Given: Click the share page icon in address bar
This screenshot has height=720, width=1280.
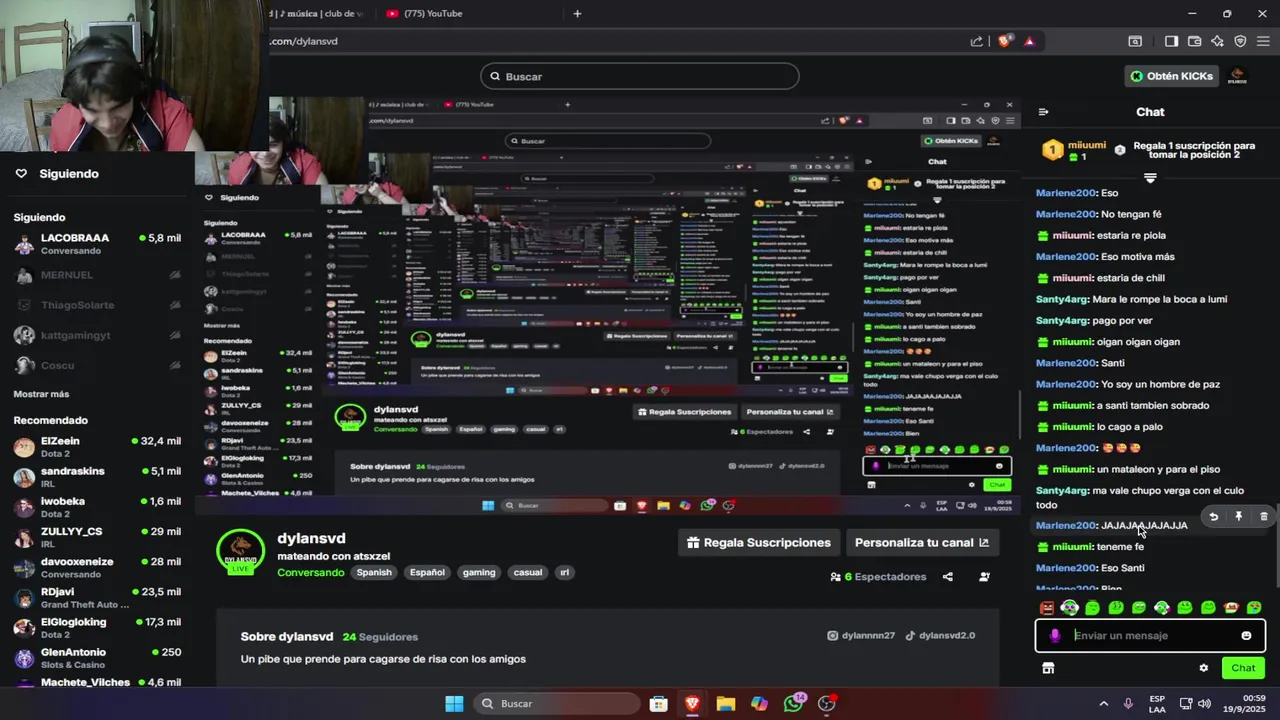Looking at the screenshot, I should point(977,41).
